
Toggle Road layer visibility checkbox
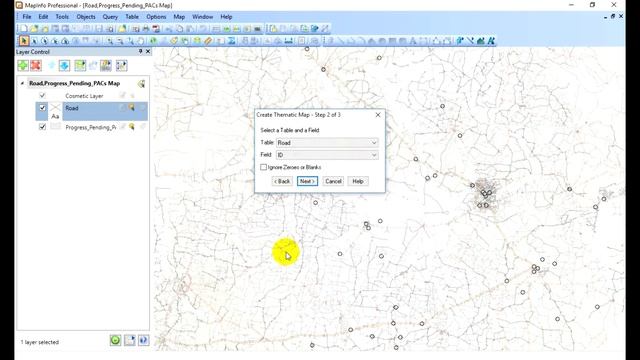42,108
